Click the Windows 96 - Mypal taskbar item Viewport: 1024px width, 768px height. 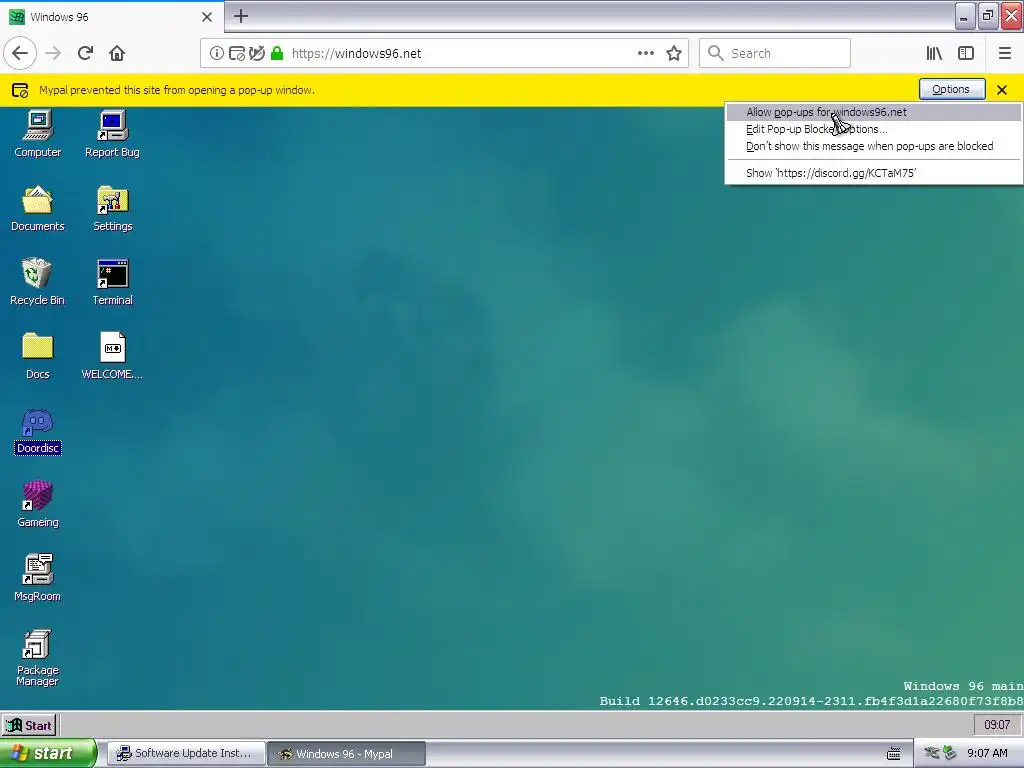click(x=346, y=754)
